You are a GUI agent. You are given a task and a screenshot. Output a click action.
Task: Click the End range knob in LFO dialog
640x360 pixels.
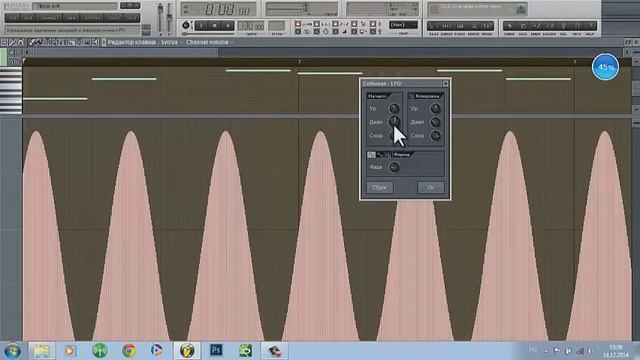(x=436, y=122)
